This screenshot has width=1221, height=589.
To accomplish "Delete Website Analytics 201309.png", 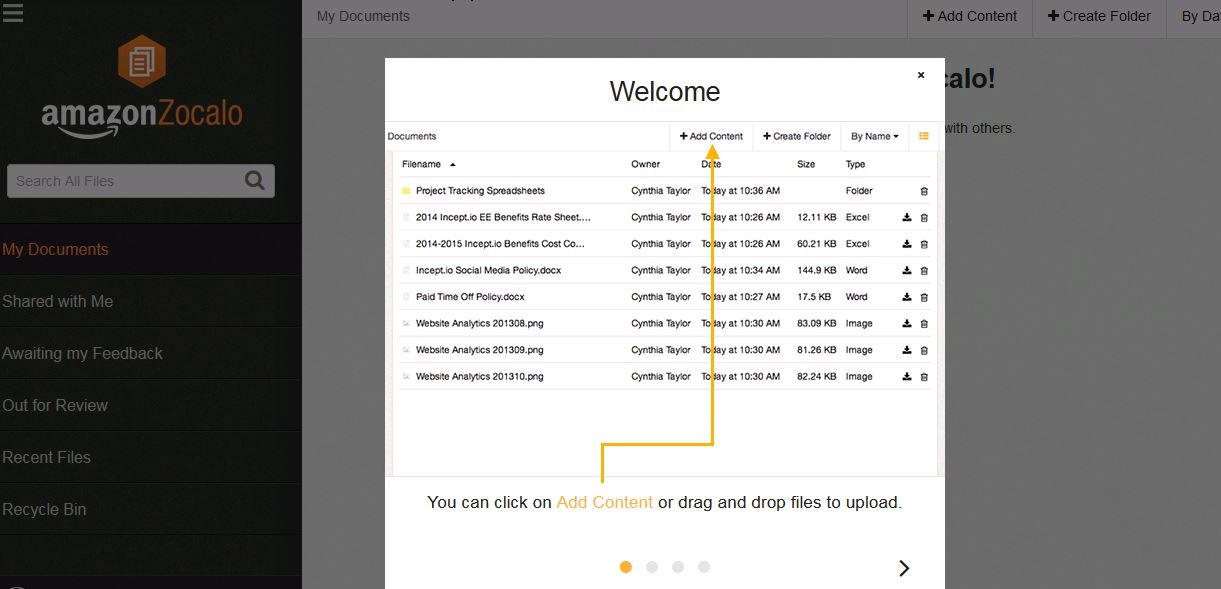I will (924, 350).
